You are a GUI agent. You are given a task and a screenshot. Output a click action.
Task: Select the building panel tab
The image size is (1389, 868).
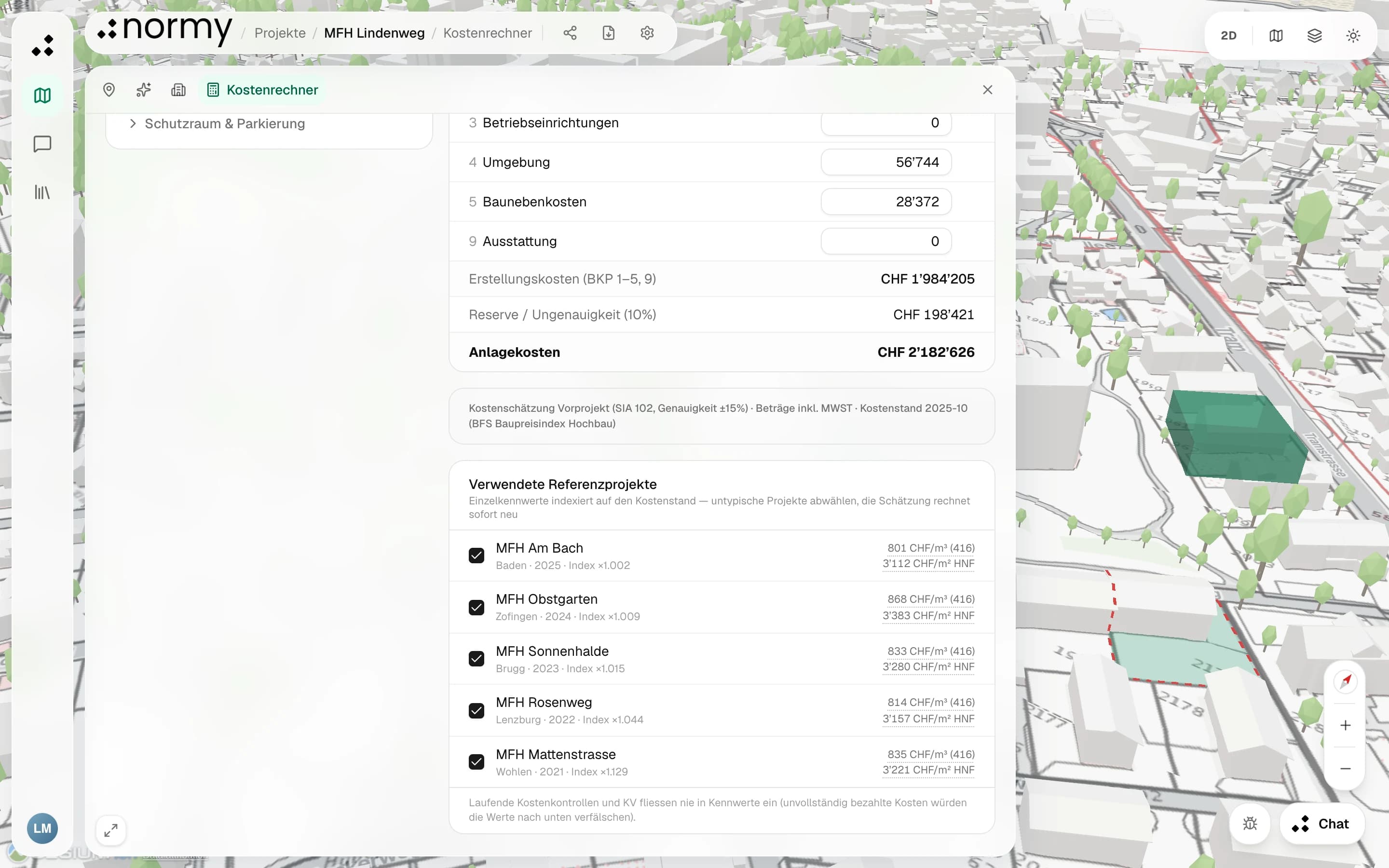pos(178,90)
